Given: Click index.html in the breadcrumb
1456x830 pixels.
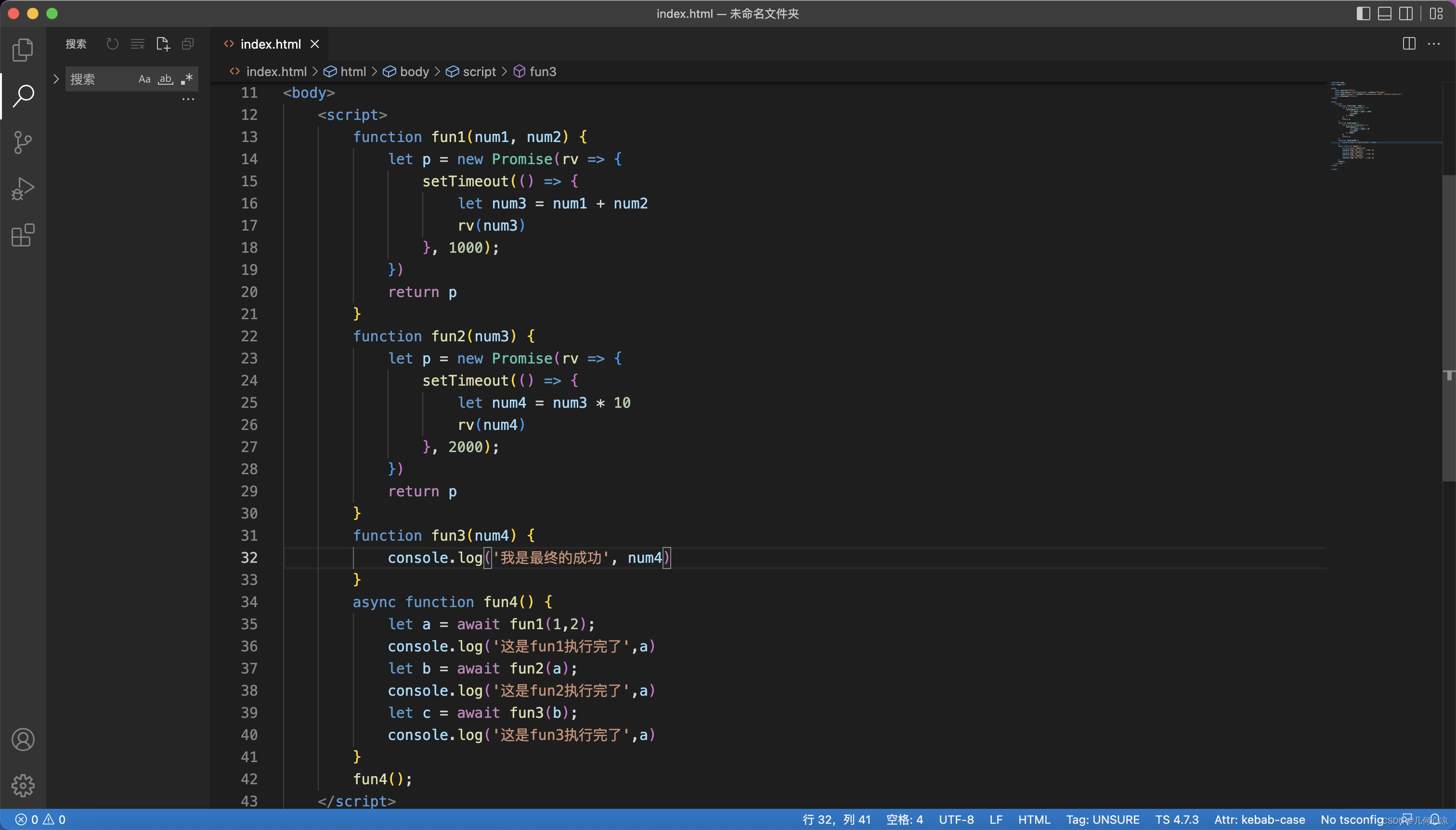Looking at the screenshot, I should click(x=276, y=72).
